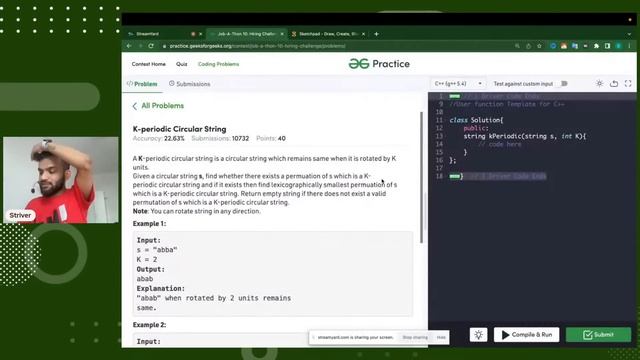
Task: Switch to the Streamyard browser tab
Action: coord(163,34)
